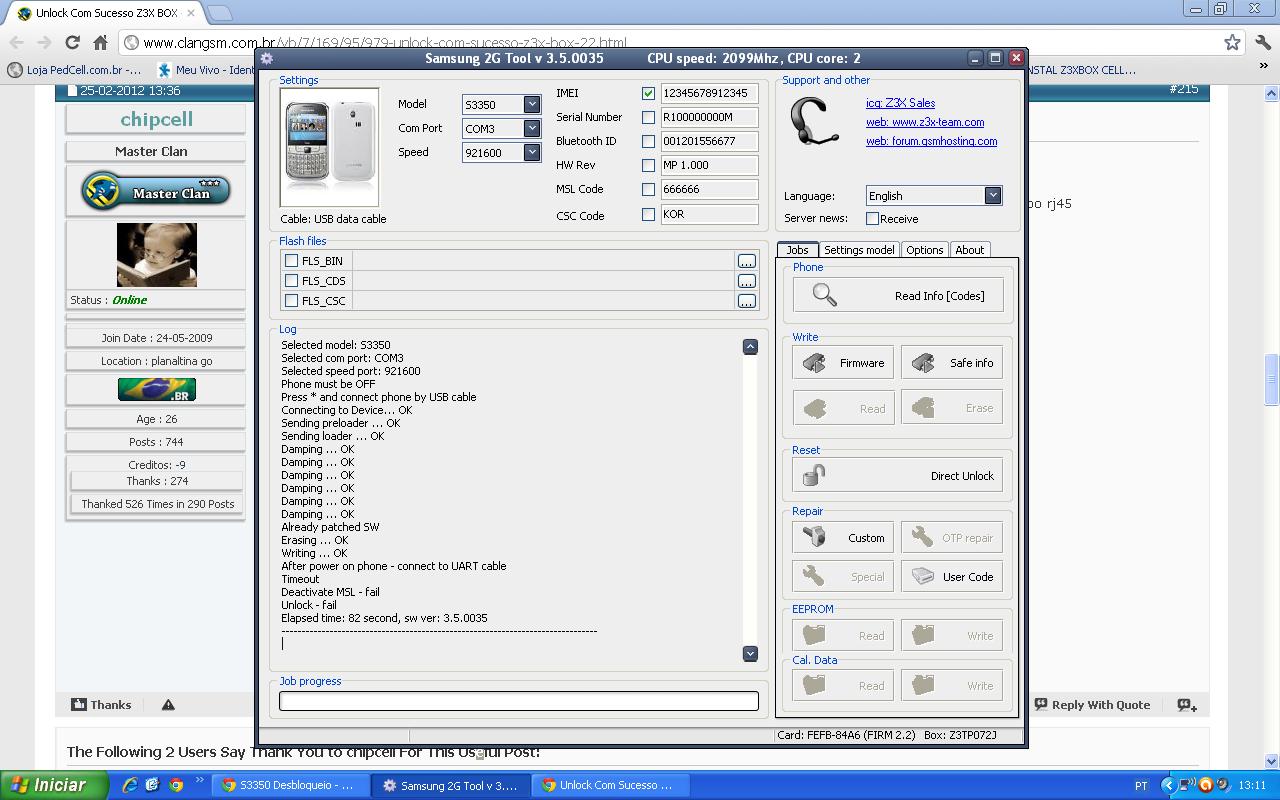This screenshot has width=1280, height=800.
Task: Click the log scroll up arrow
Action: (x=750, y=346)
